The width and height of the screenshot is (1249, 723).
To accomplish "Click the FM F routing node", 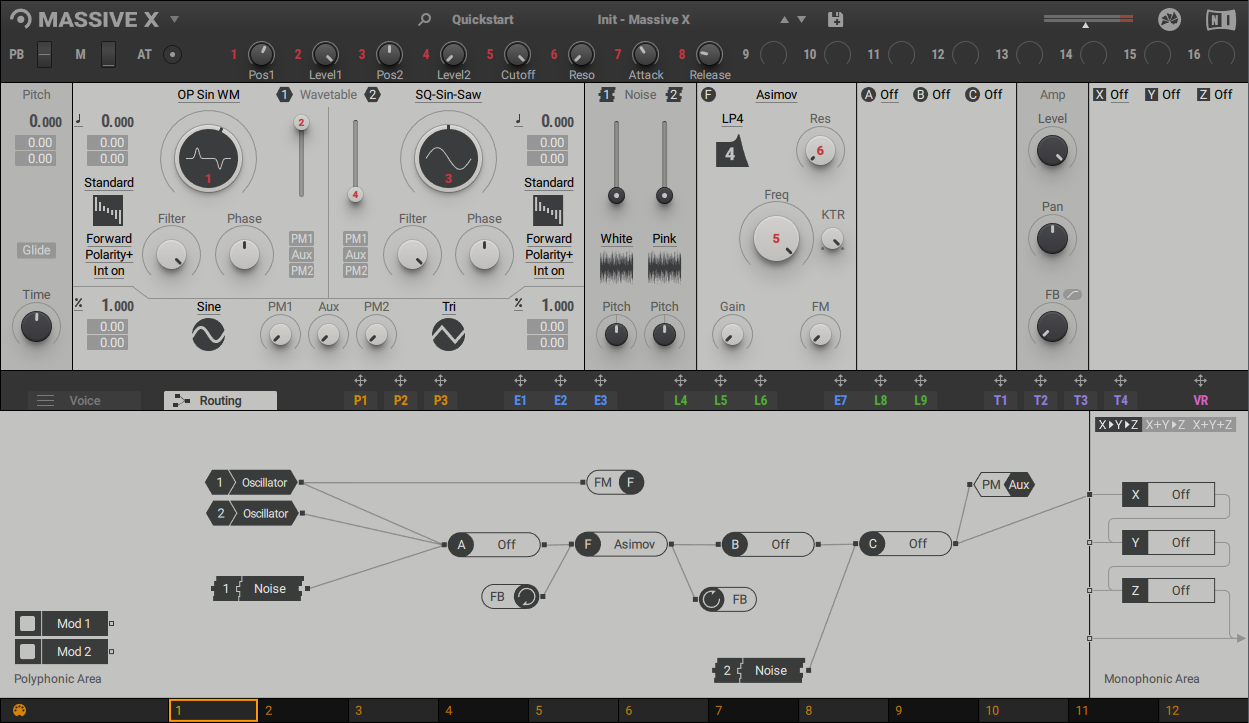I will point(615,482).
